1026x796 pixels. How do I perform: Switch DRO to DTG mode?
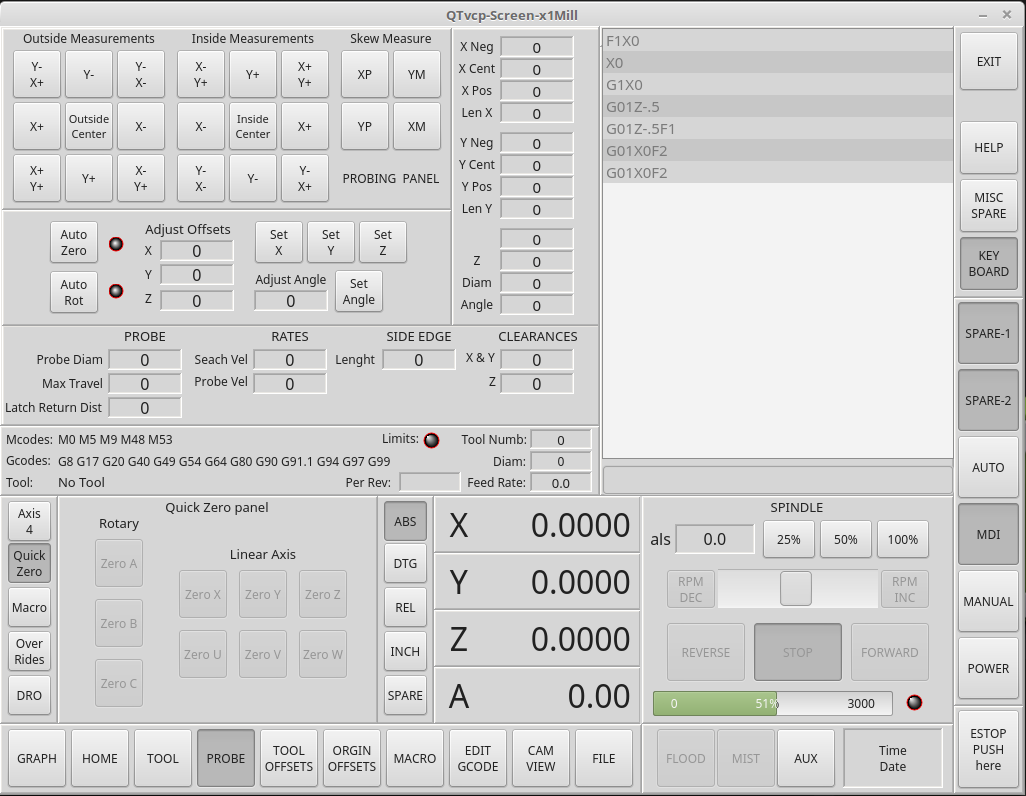click(x=405, y=564)
